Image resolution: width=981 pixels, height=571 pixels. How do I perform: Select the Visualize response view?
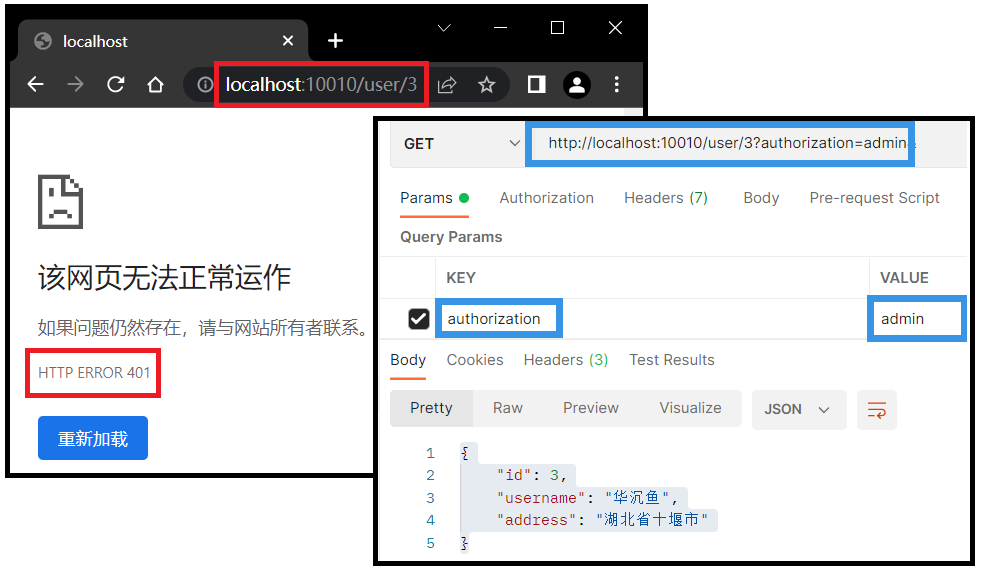690,408
